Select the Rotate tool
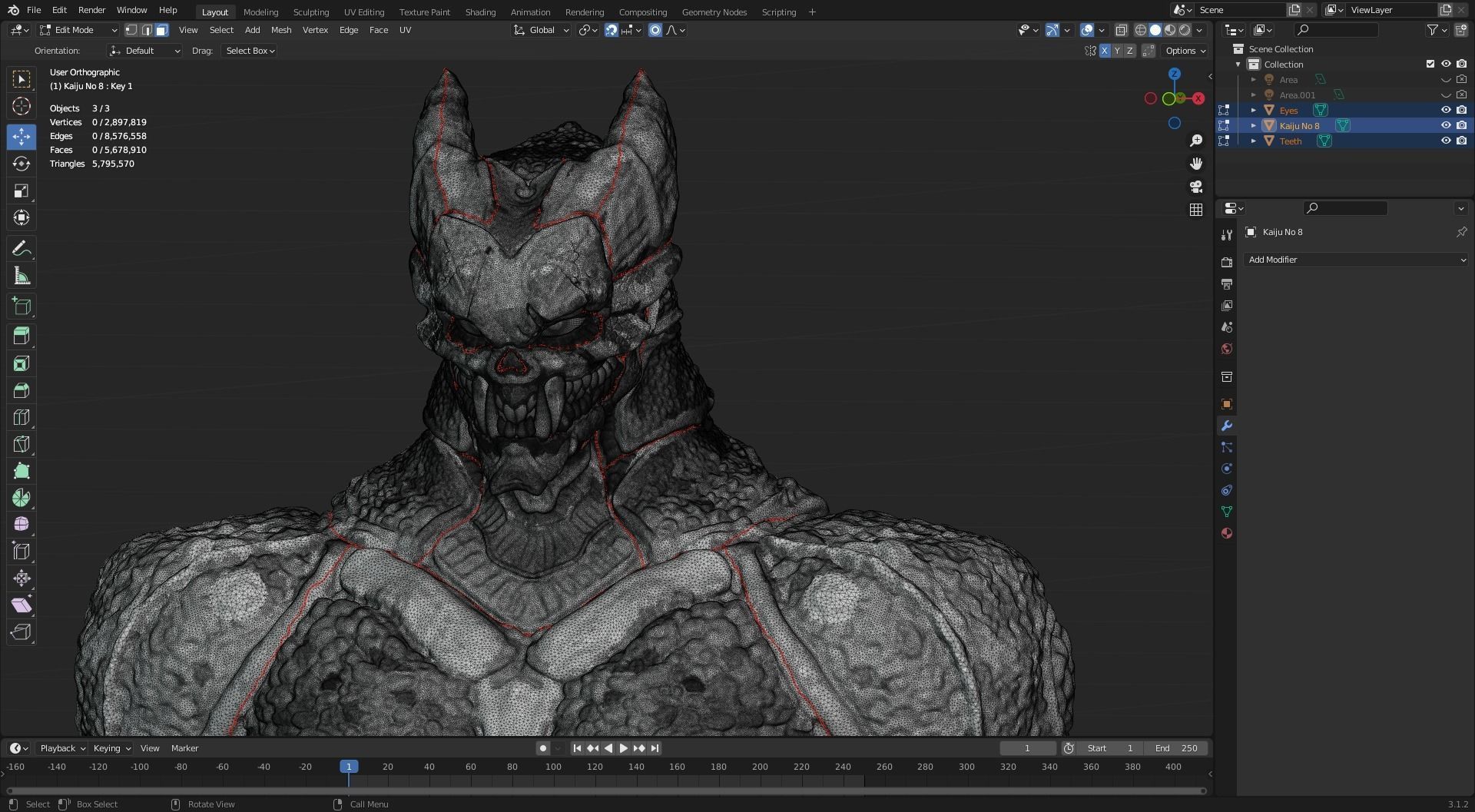This screenshot has width=1475, height=812. pos(22,164)
